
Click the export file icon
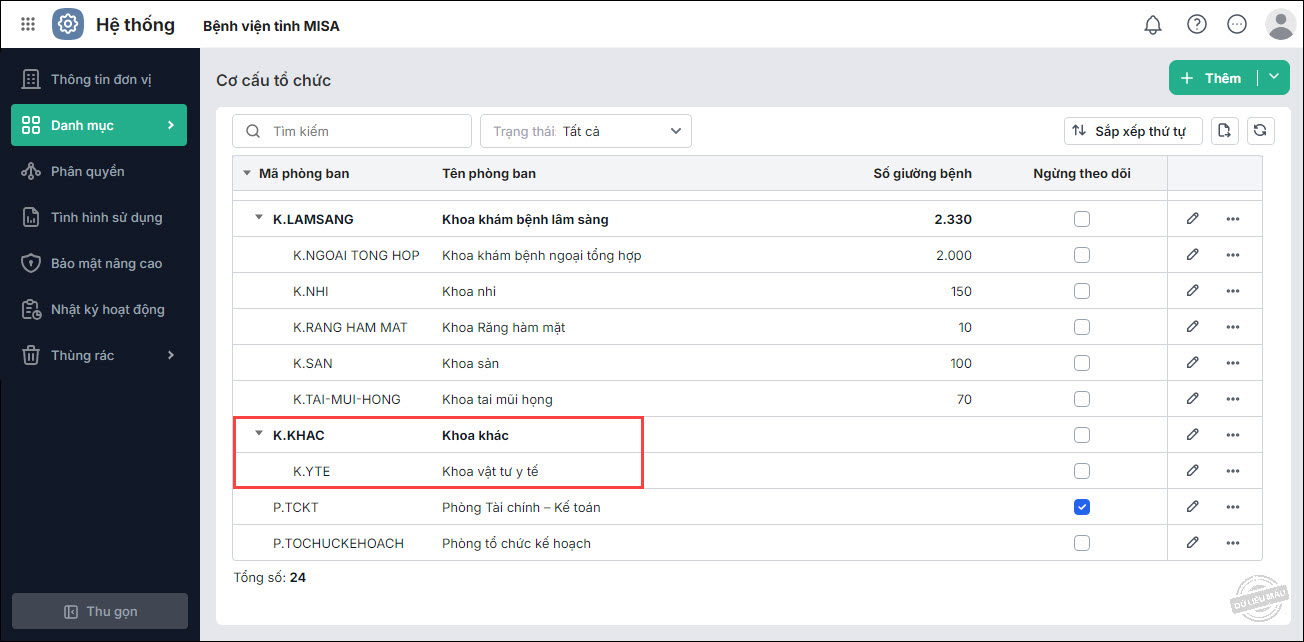coord(1225,131)
